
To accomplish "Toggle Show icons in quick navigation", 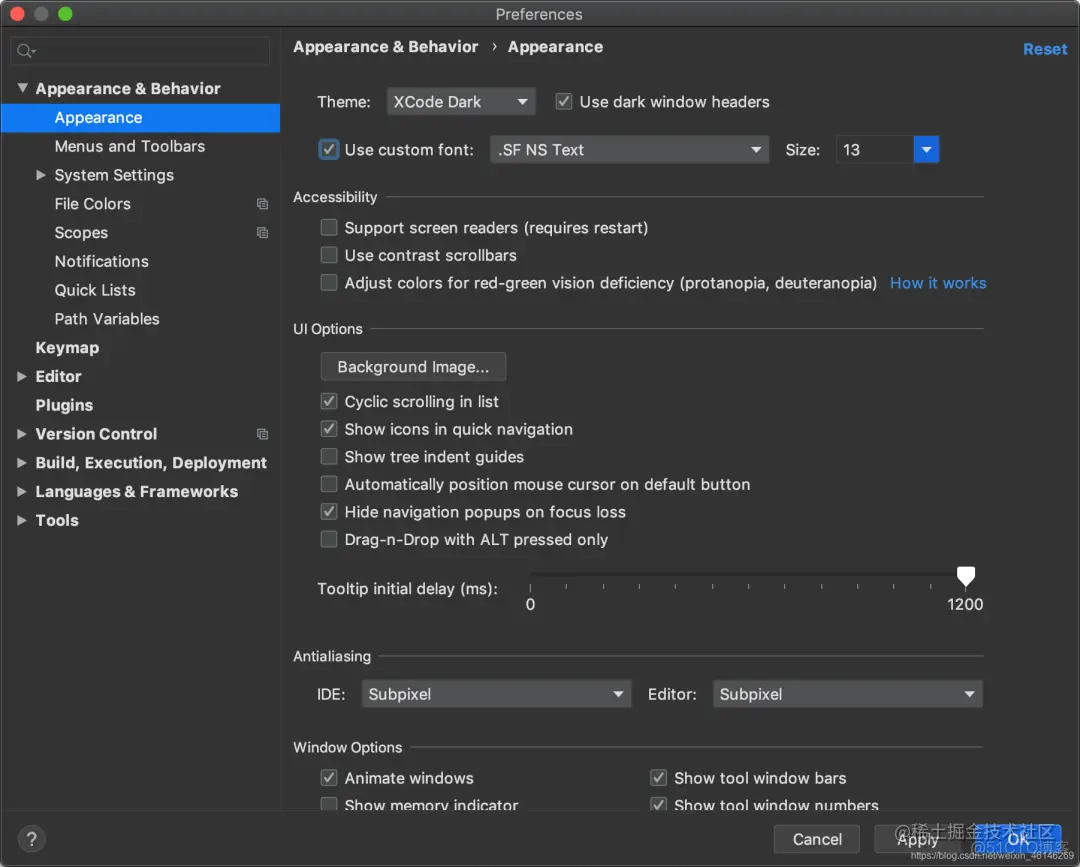I will (329, 428).
